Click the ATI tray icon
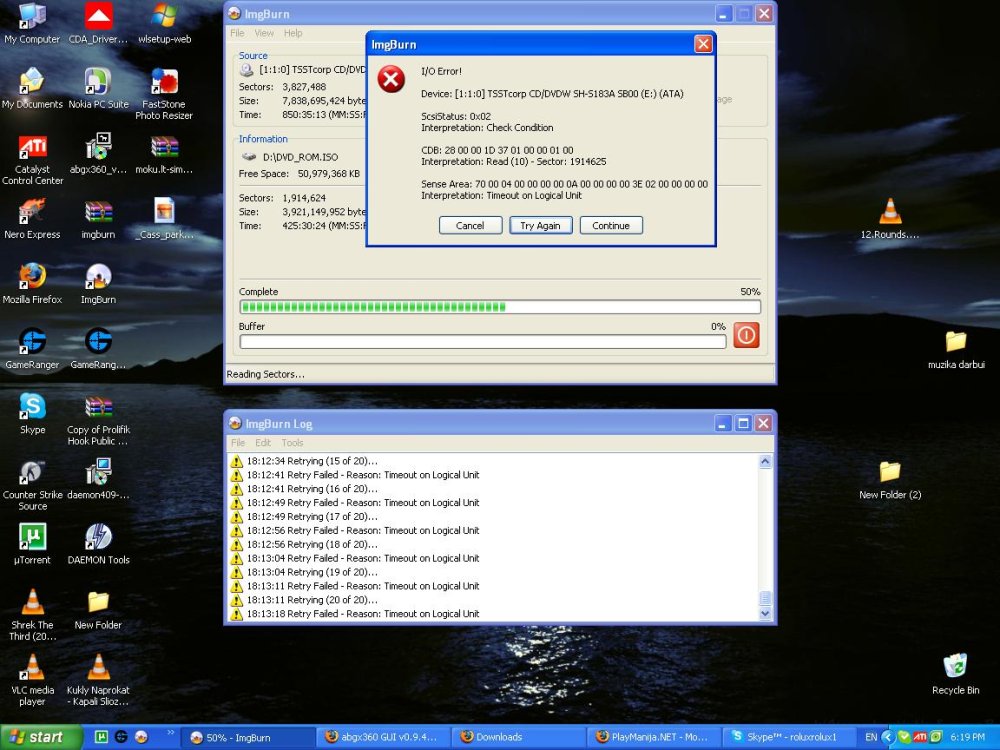Screen dimensions: 1000x750 point(920,737)
